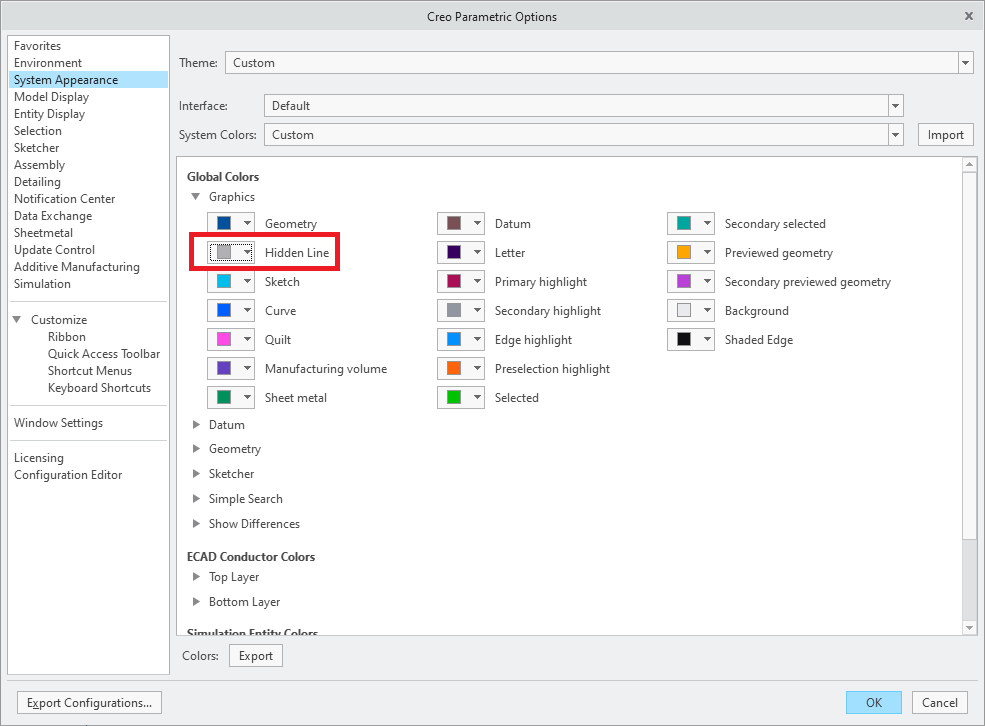Expand the Top Layer section

click(x=196, y=577)
